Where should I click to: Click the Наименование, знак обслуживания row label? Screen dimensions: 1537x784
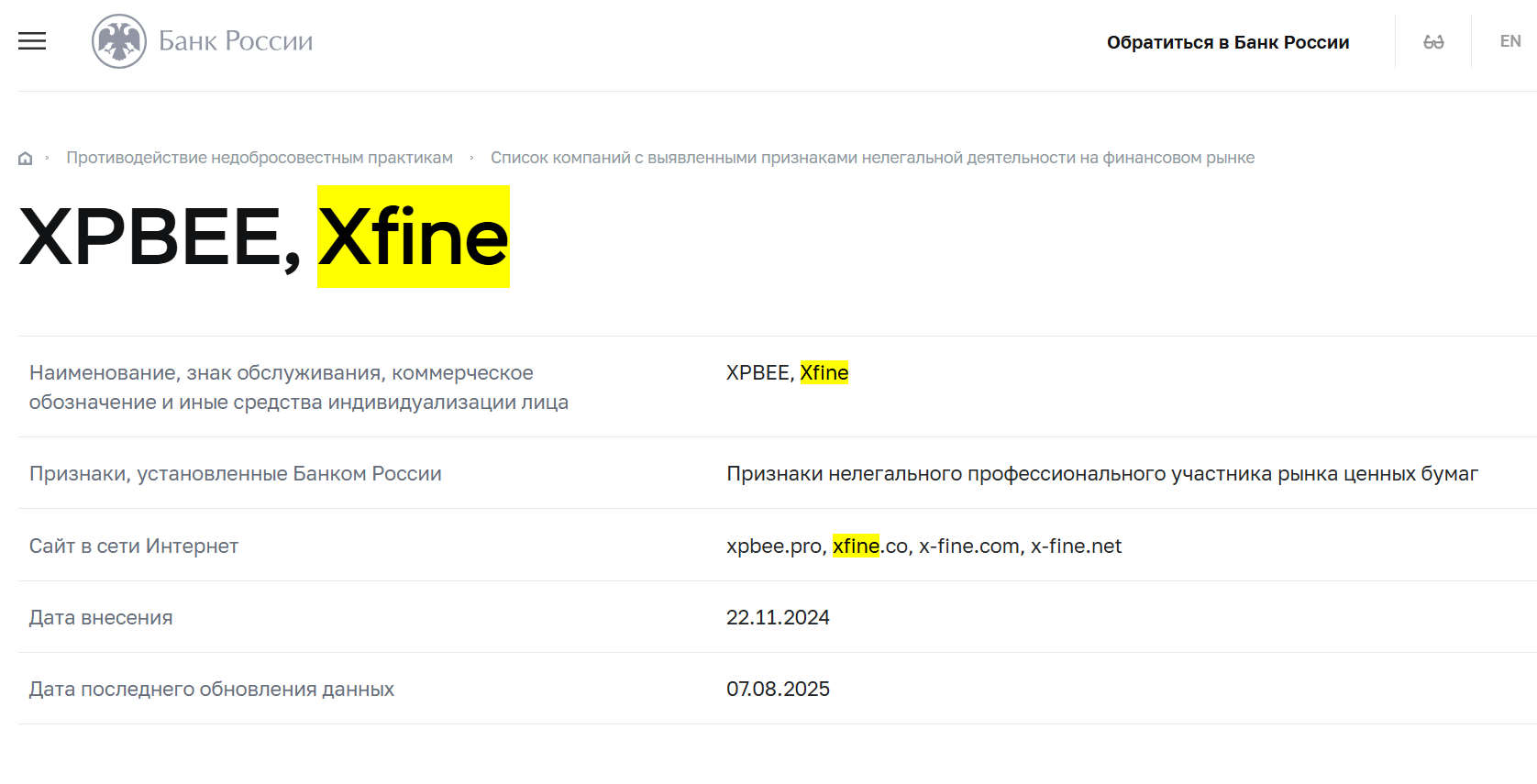299,387
